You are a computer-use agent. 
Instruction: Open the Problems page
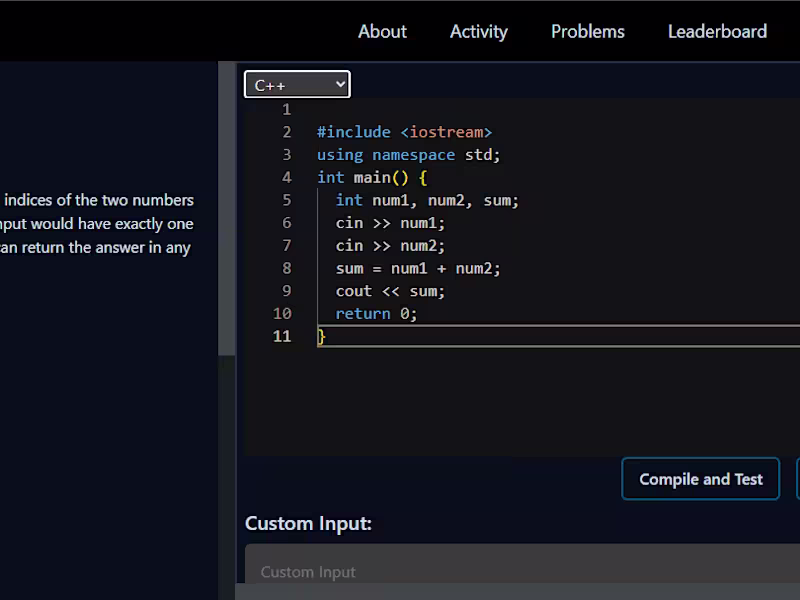(587, 31)
